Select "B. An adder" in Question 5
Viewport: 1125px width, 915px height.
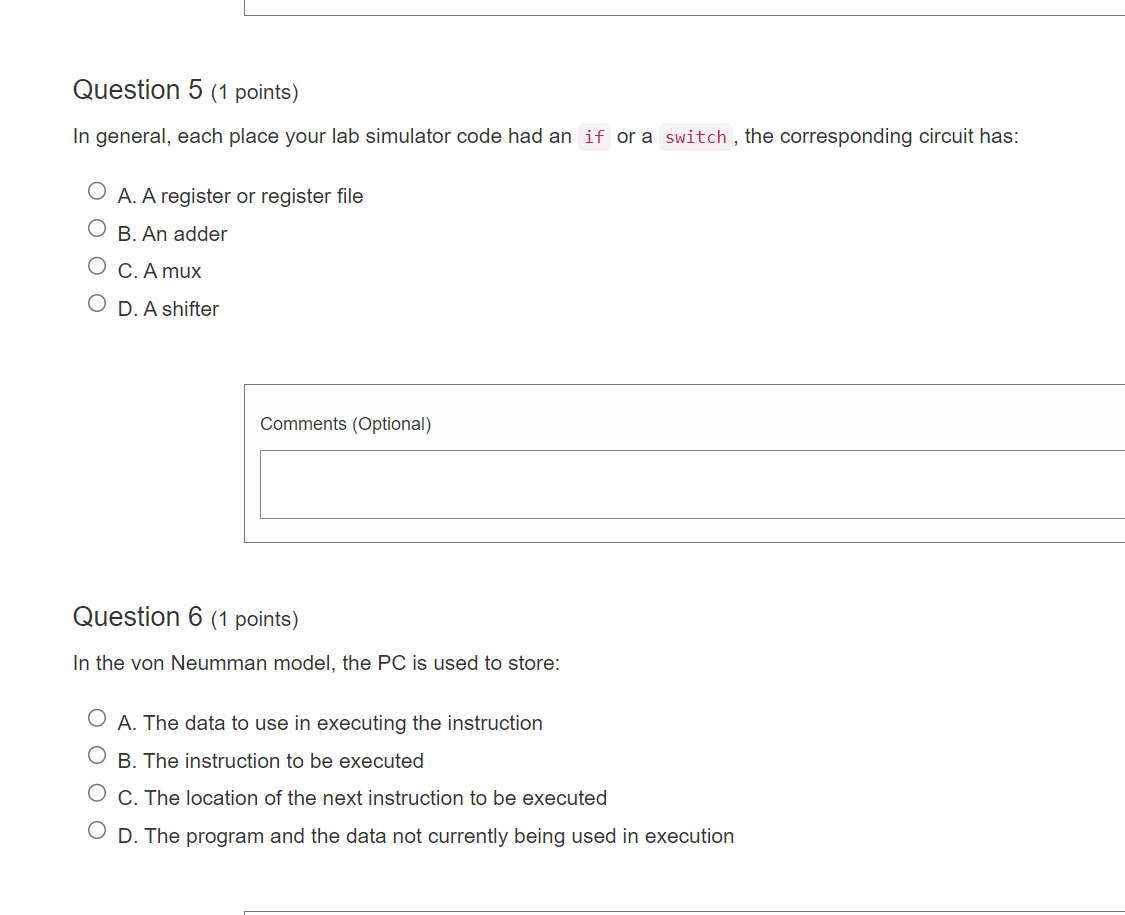(x=97, y=228)
